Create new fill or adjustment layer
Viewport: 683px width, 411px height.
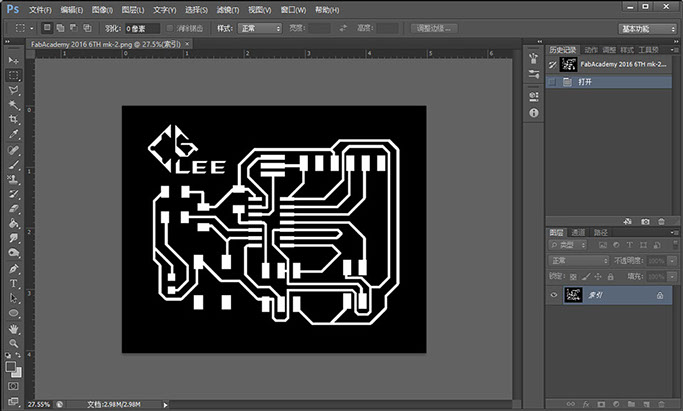click(x=616, y=404)
